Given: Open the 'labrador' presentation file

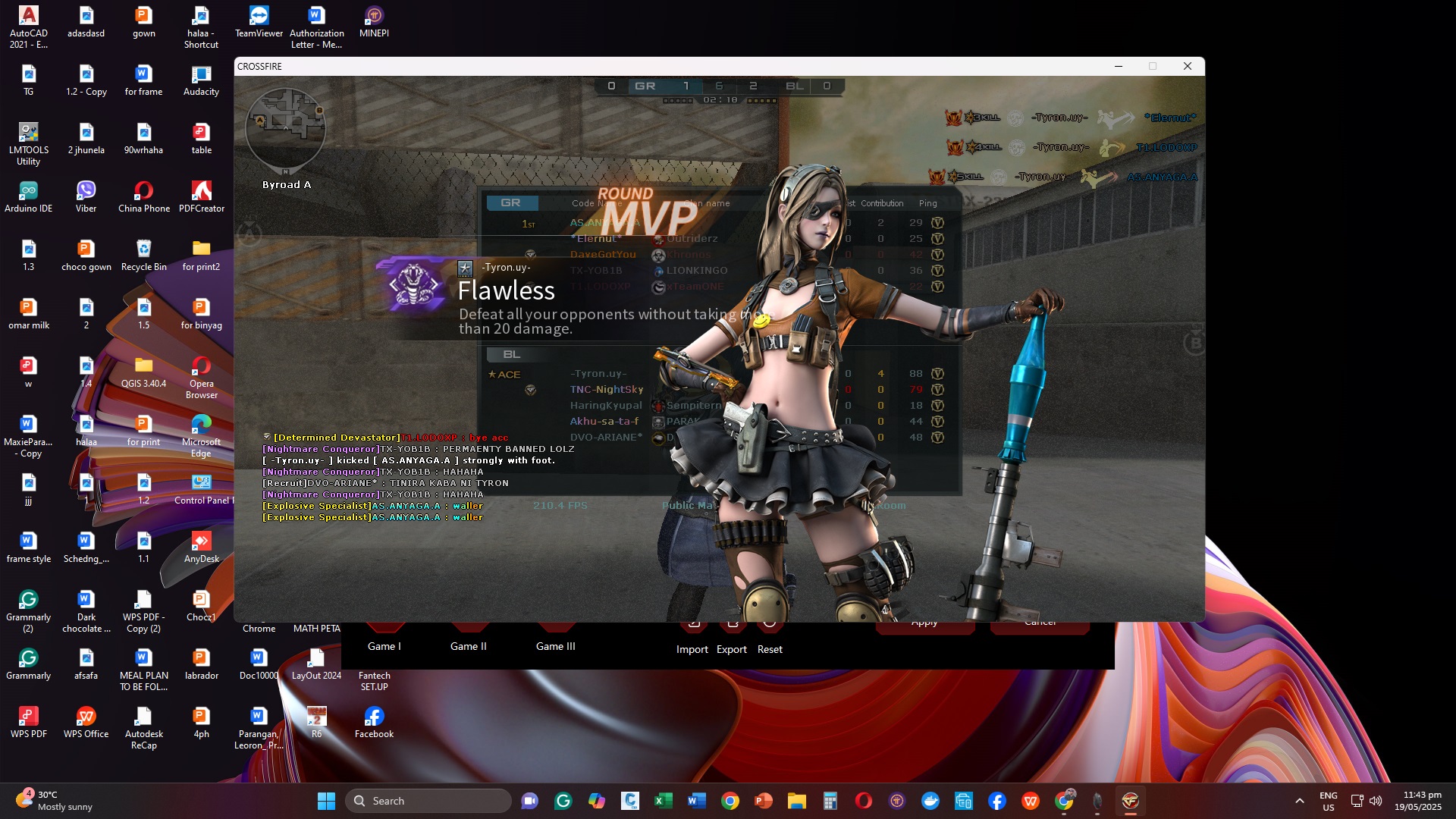Looking at the screenshot, I should click(201, 664).
